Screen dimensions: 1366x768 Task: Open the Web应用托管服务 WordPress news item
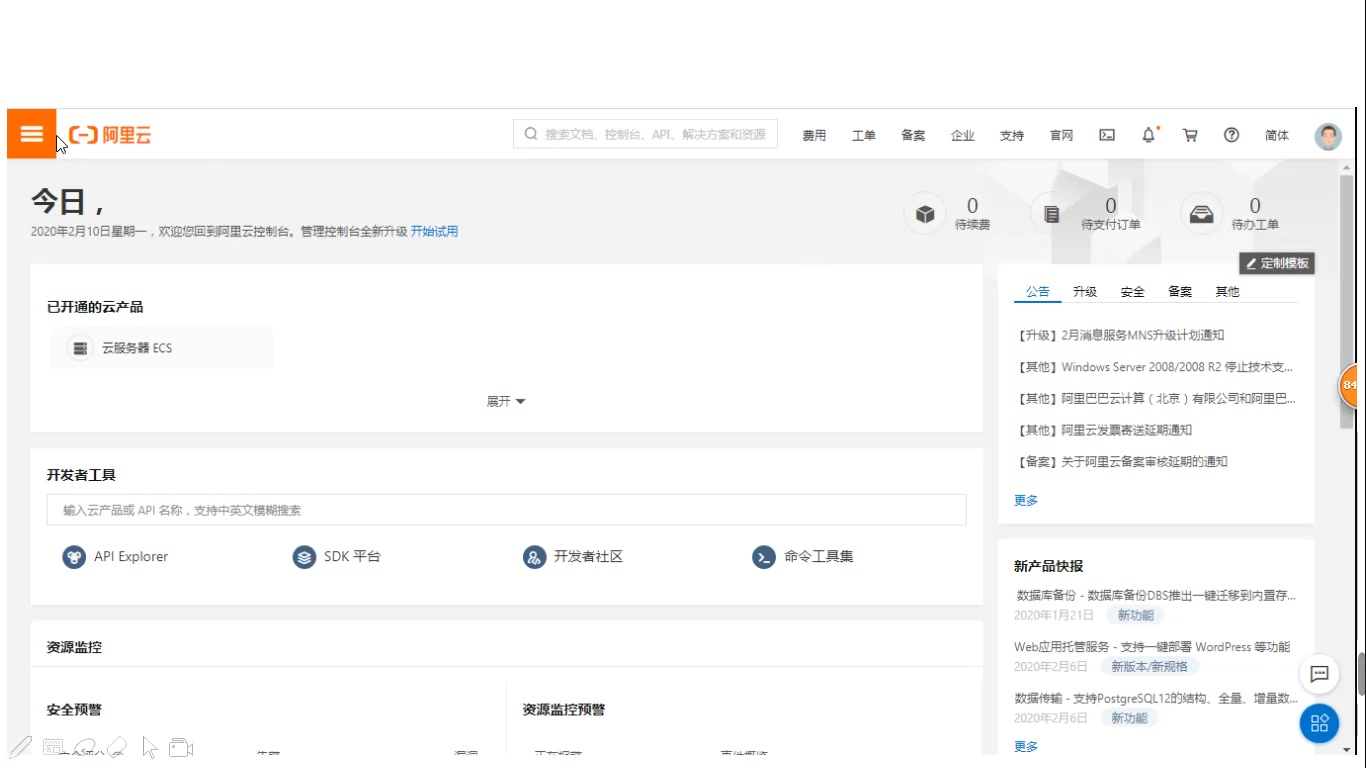[1152, 647]
